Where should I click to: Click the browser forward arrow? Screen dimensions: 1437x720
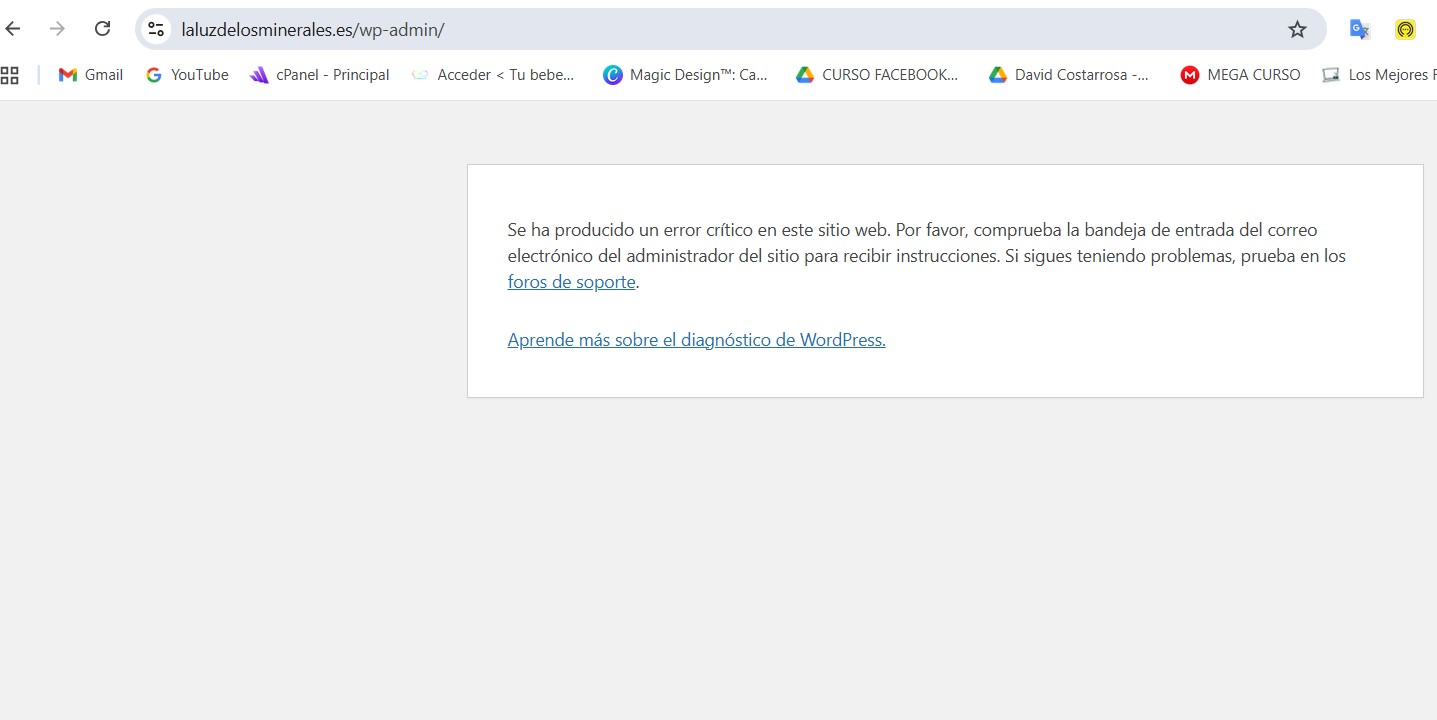click(x=57, y=29)
